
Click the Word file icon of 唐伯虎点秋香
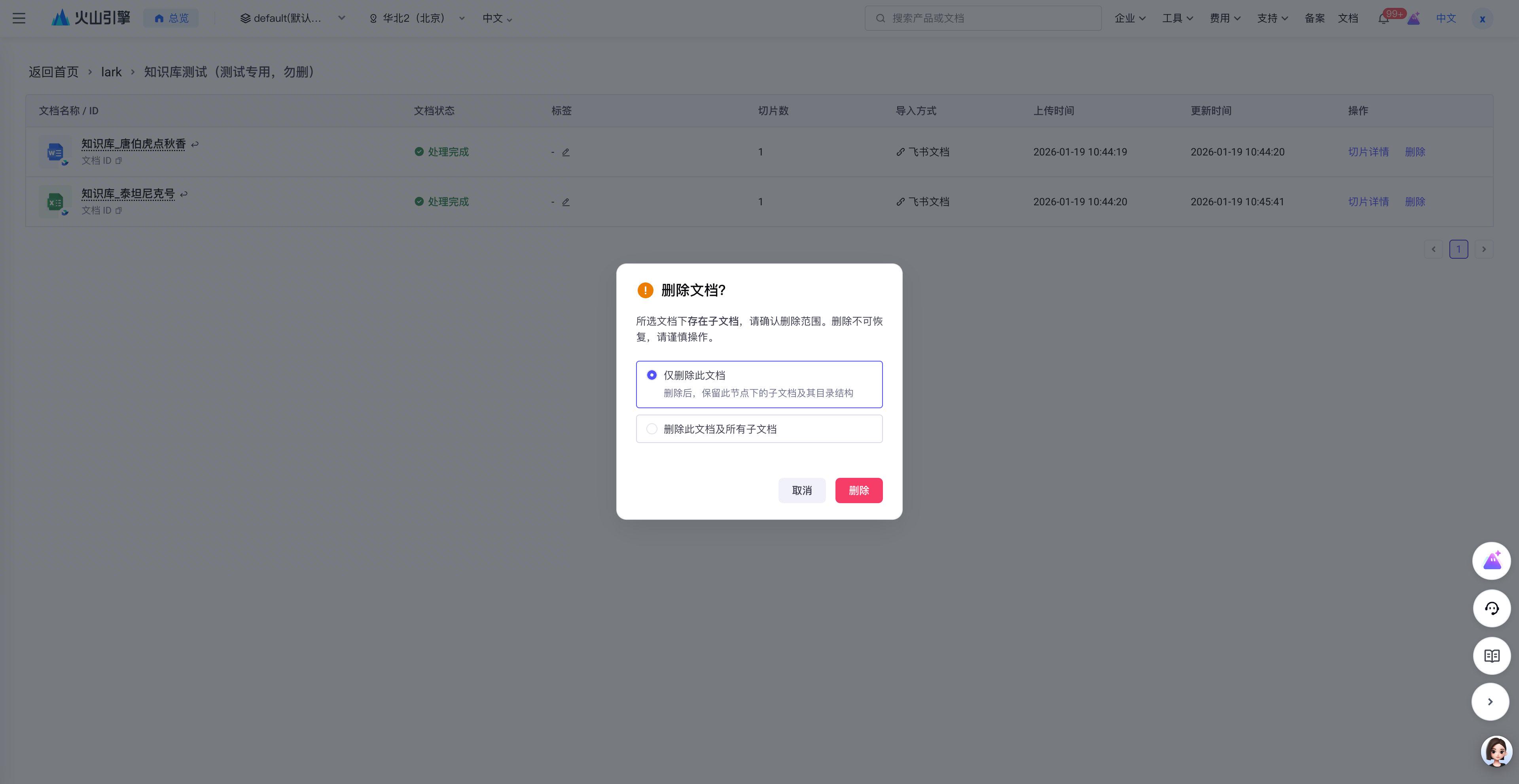coord(55,152)
